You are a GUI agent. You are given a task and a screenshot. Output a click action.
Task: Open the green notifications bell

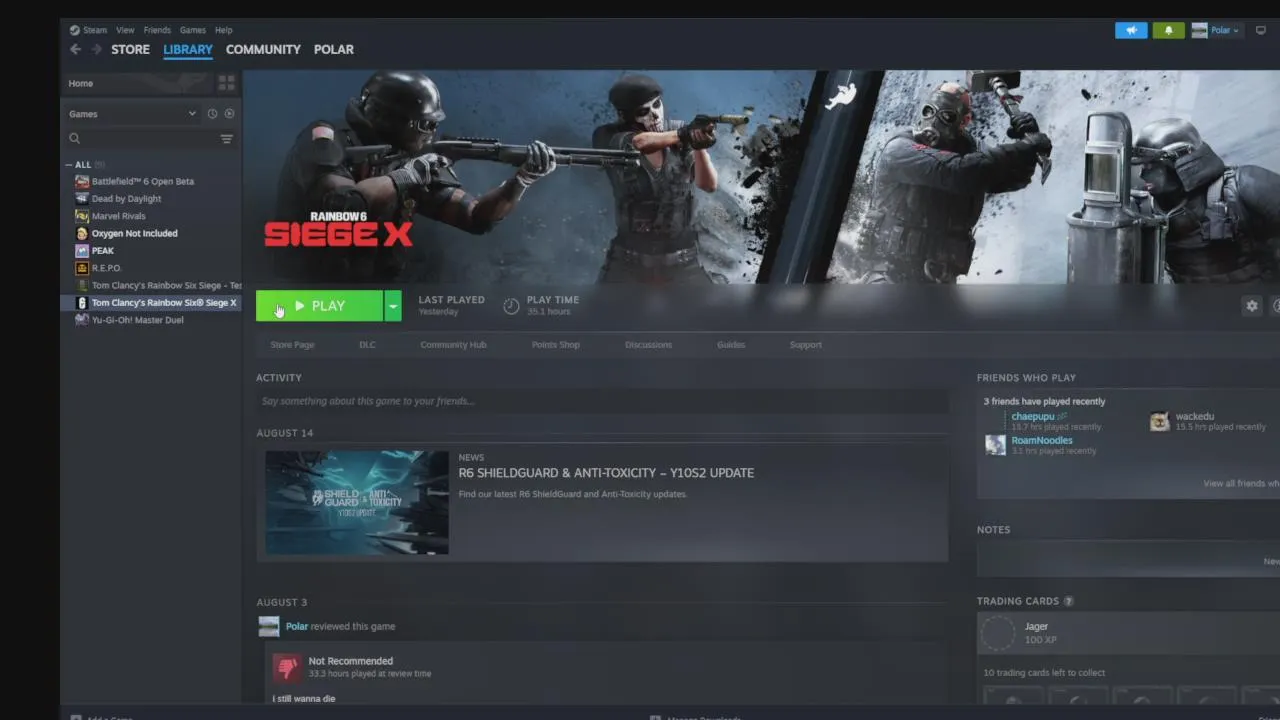[x=1168, y=30]
